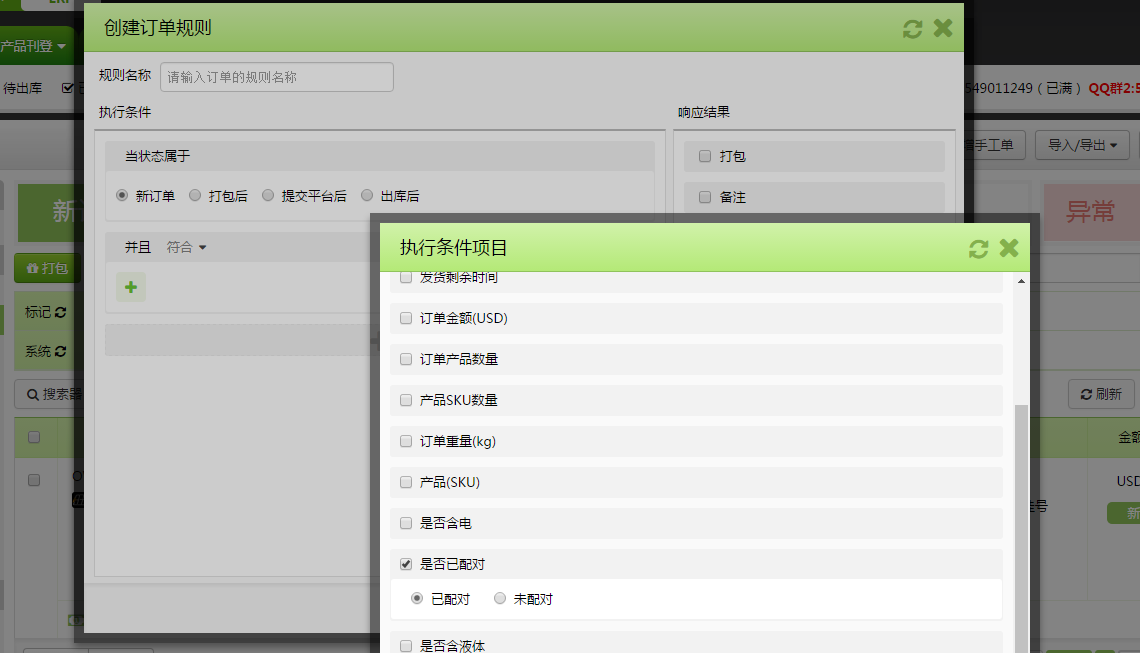The image size is (1140, 653).
Task: Tick the 是否含电 checkbox
Action: coord(406,523)
